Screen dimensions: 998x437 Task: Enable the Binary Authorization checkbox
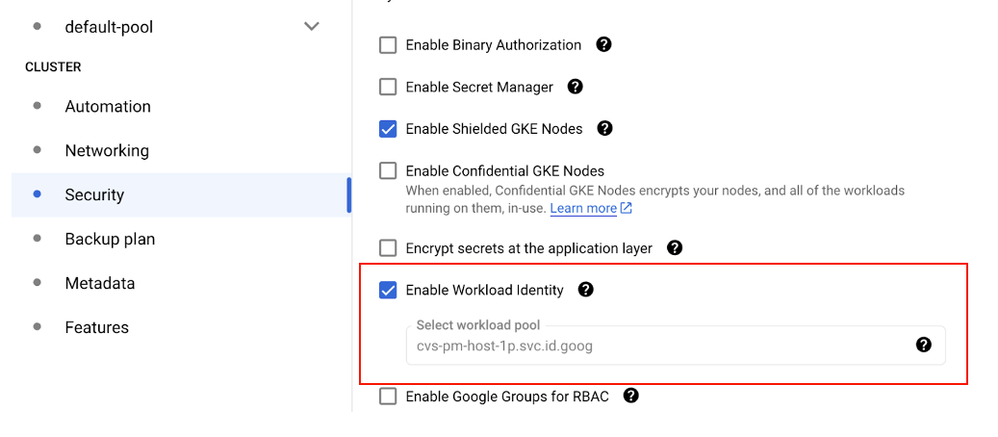(x=388, y=45)
